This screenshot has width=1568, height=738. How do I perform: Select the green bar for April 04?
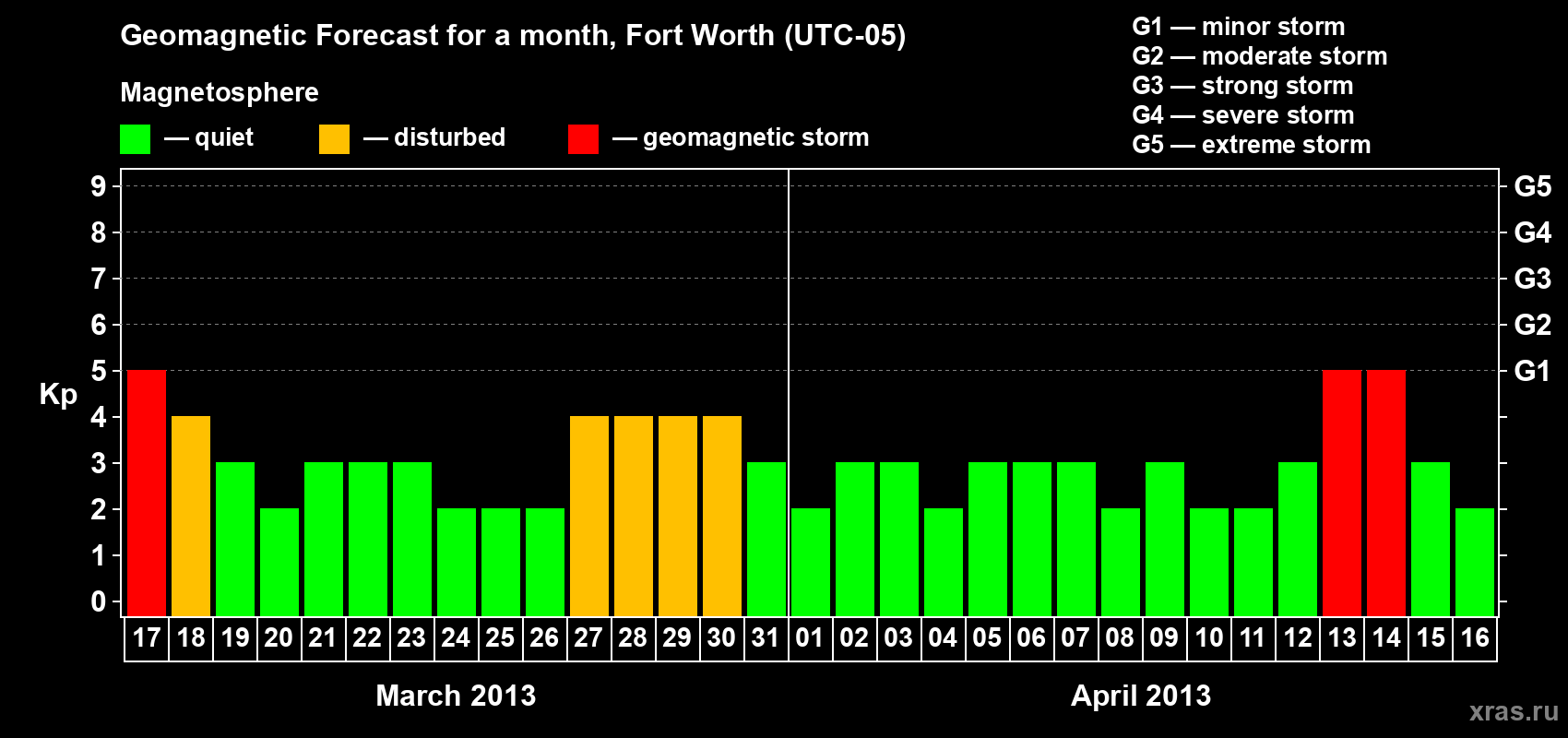tap(944, 562)
